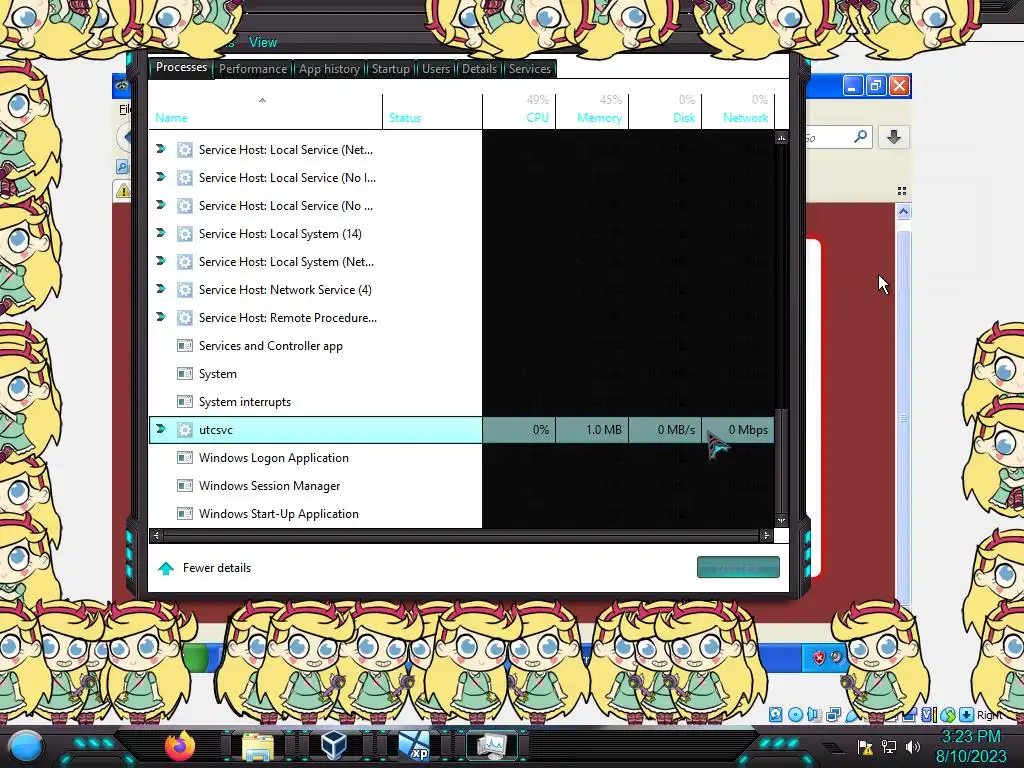This screenshot has width=1024, height=768.
Task: Expand Service Host: Network Service (4) group
Action: point(161,289)
